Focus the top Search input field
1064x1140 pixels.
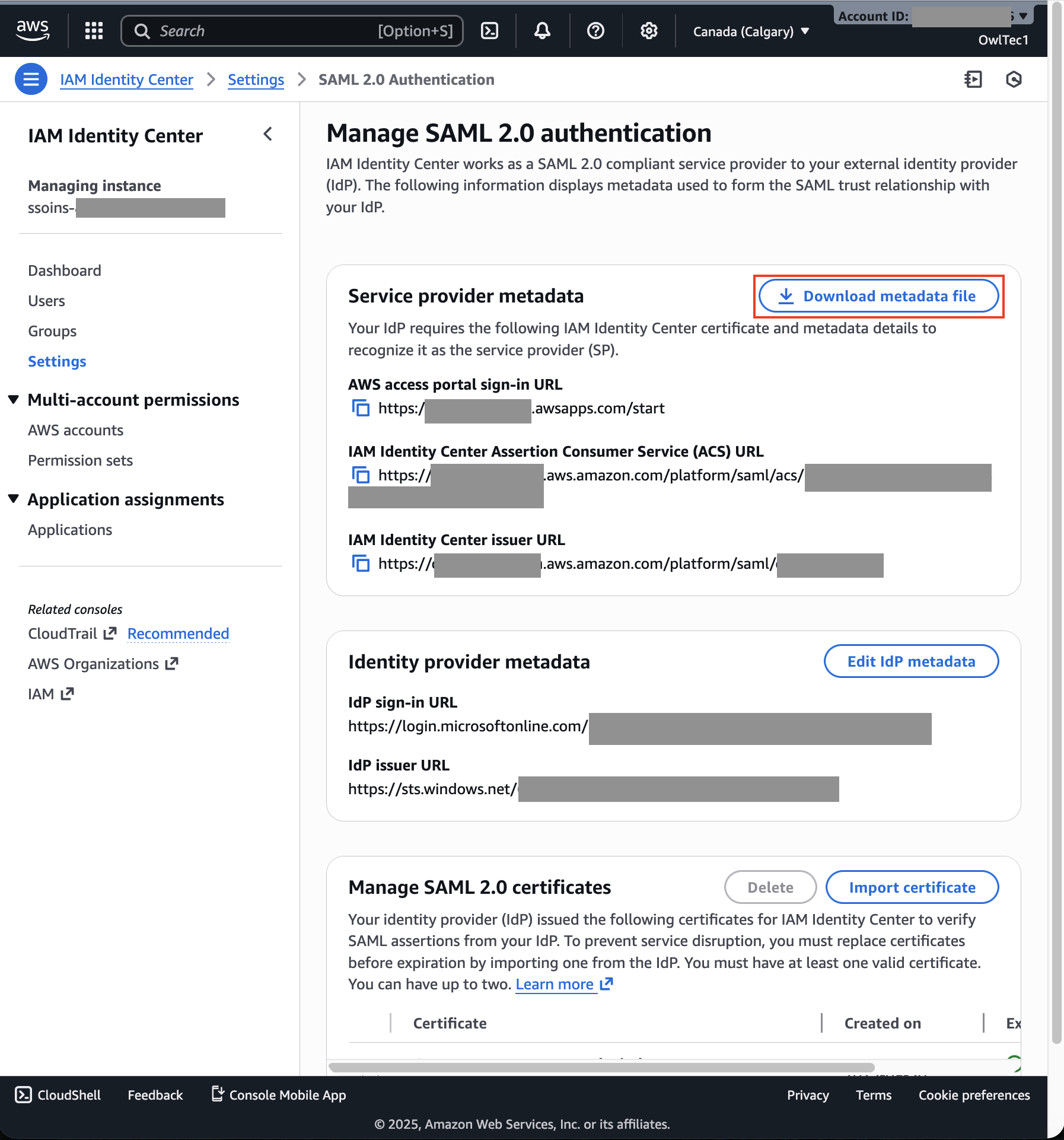[292, 31]
